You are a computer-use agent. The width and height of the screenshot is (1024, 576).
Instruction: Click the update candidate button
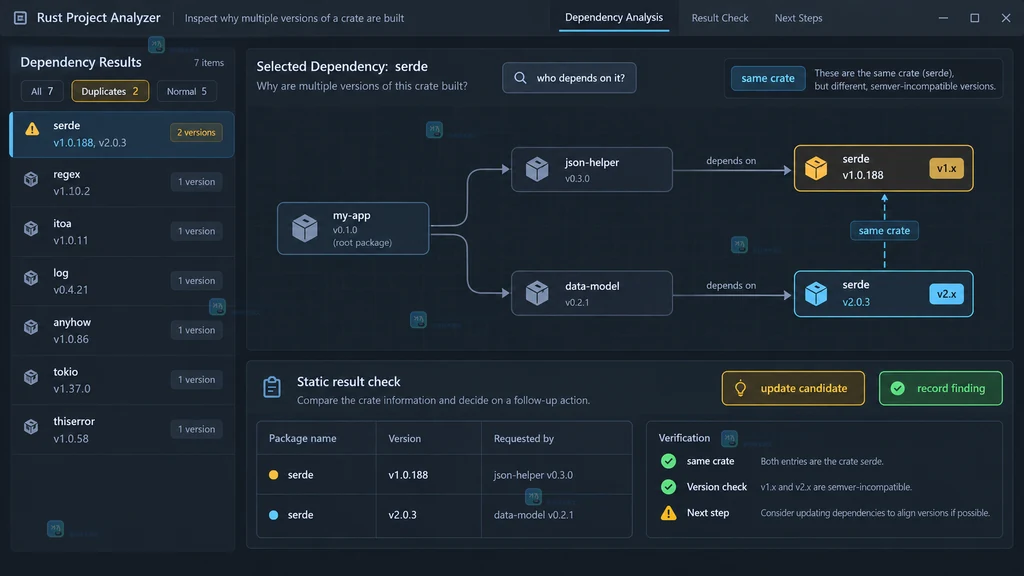coord(793,388)
